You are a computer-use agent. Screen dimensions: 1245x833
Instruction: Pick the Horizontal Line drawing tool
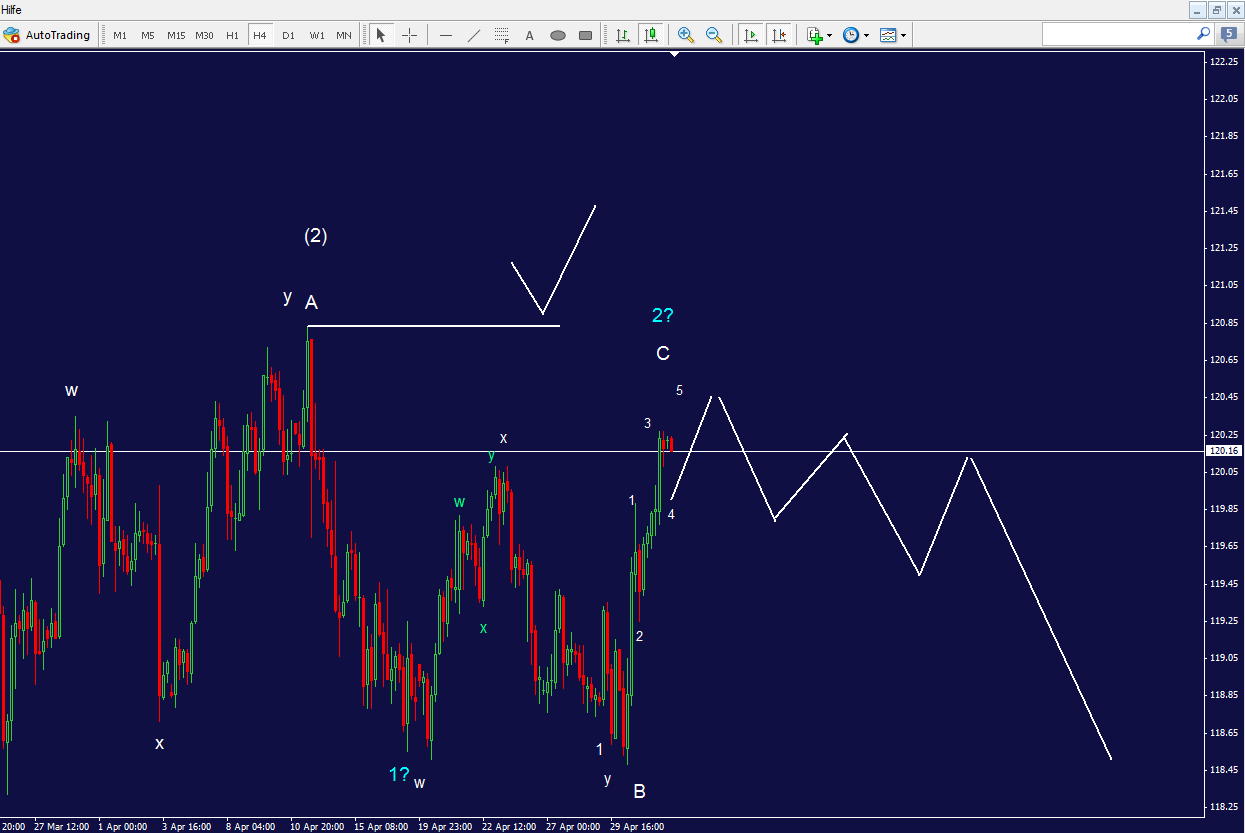(x=445, y=34)
